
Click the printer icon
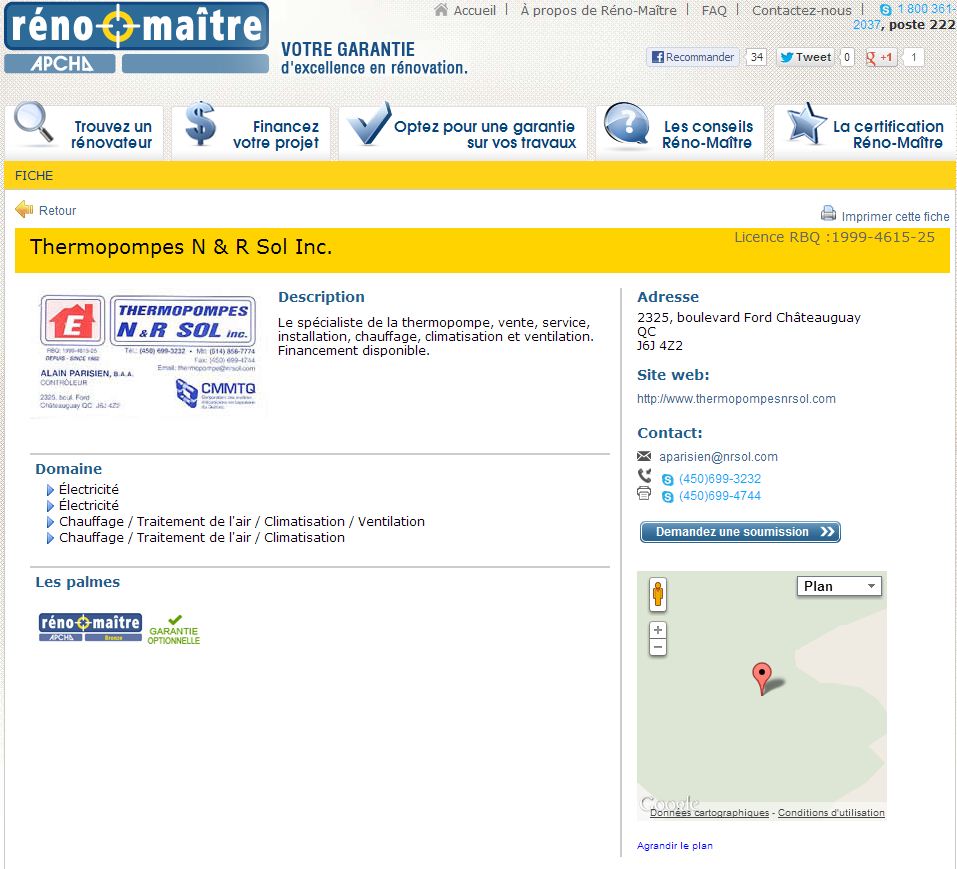click(828, 214)
